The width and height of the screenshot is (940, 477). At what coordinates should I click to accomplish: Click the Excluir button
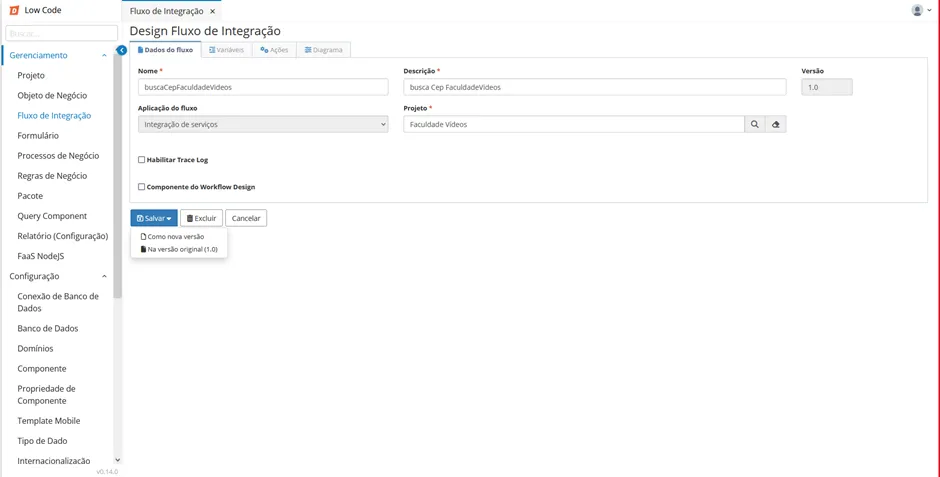click(201, 218)
